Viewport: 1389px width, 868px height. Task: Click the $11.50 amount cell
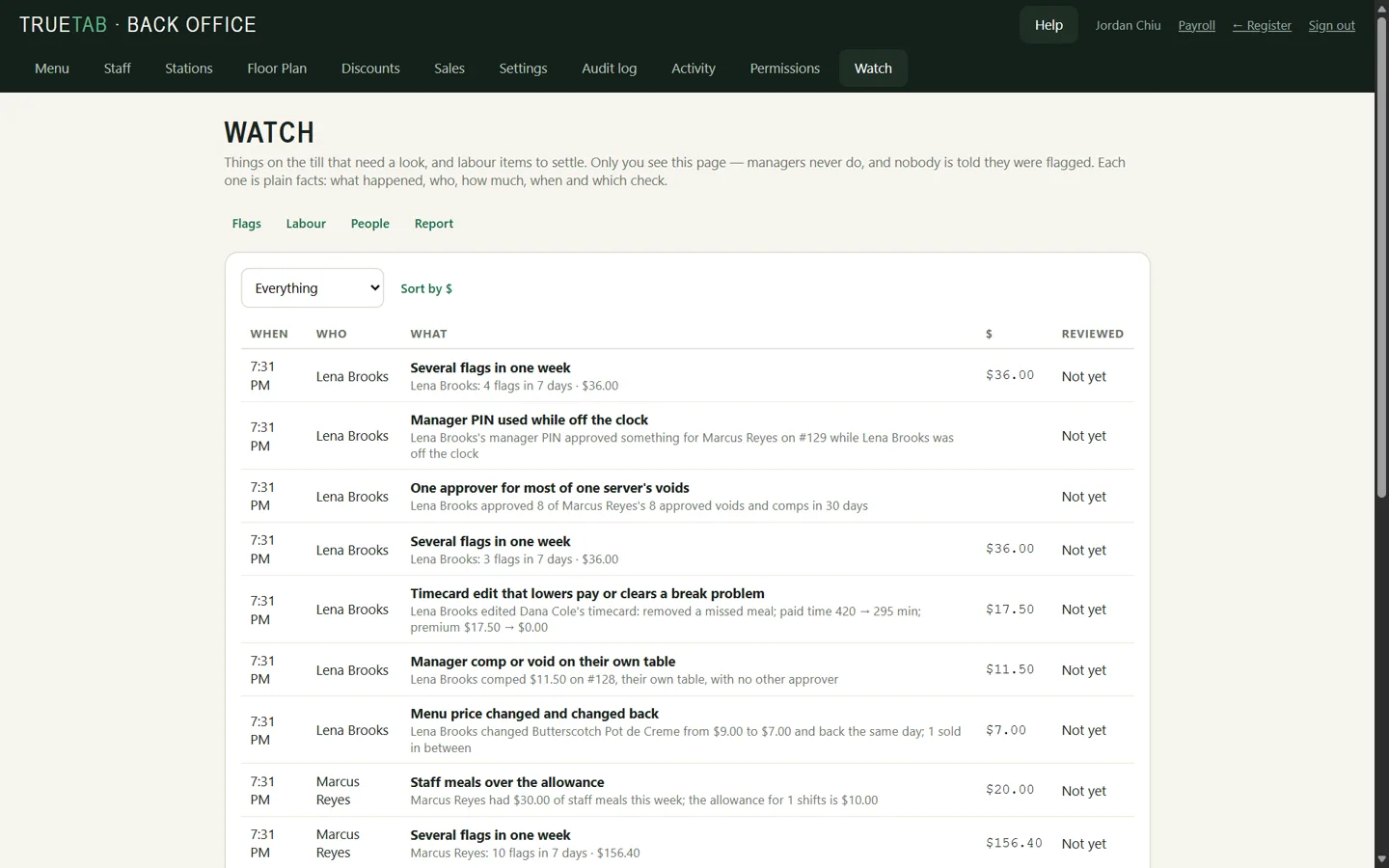pos(1010,669)
